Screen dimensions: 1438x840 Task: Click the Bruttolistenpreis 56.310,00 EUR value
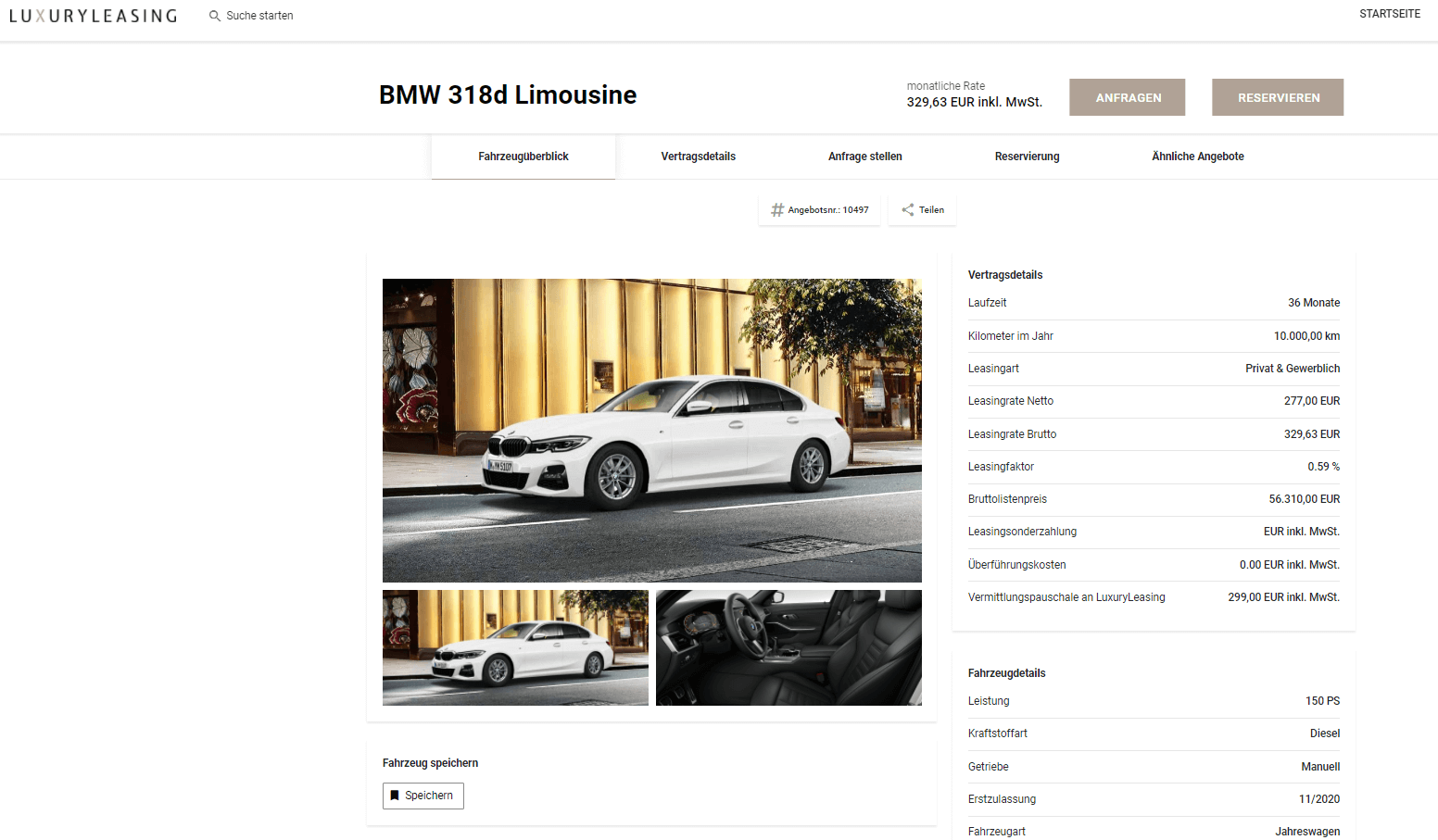click(1305, 499)
